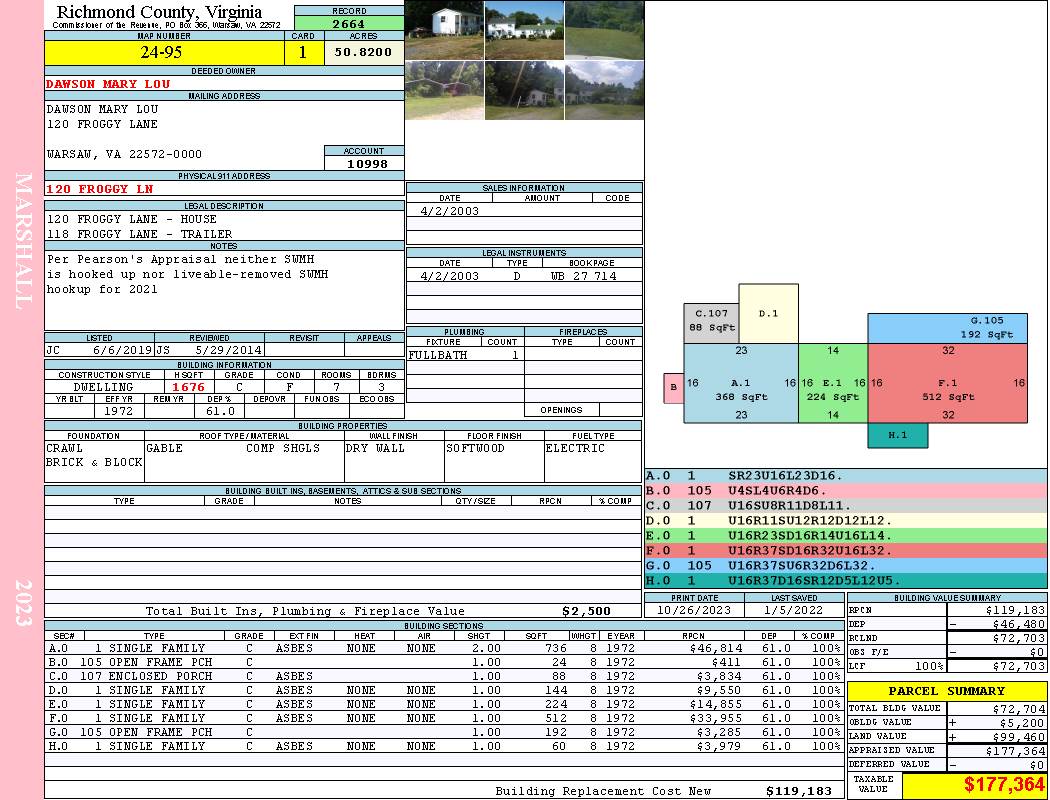Click sales date 4/2/2003 in Sales Information

[449, 211]
